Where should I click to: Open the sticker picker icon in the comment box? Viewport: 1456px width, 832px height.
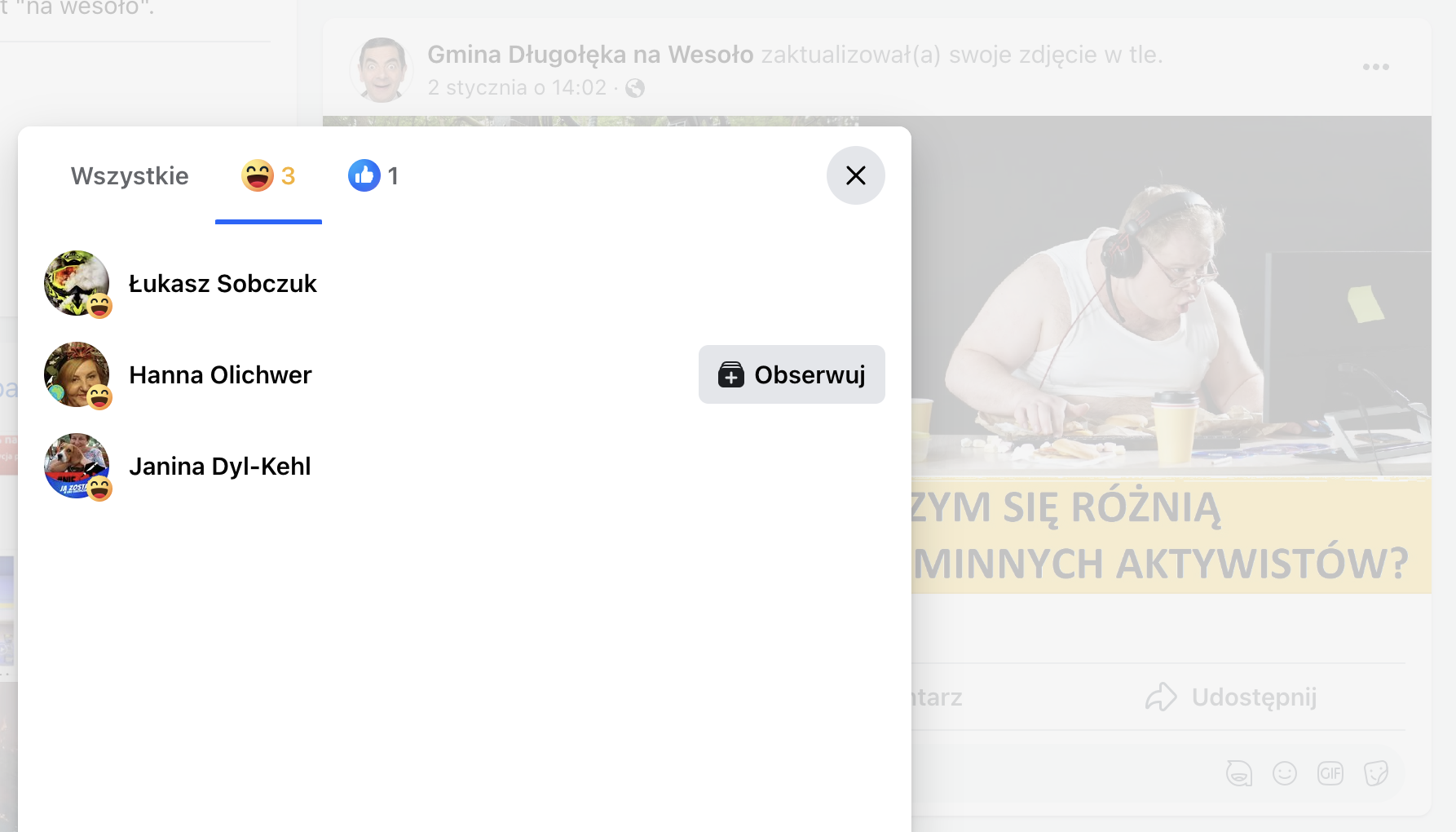click(1375, 772)
